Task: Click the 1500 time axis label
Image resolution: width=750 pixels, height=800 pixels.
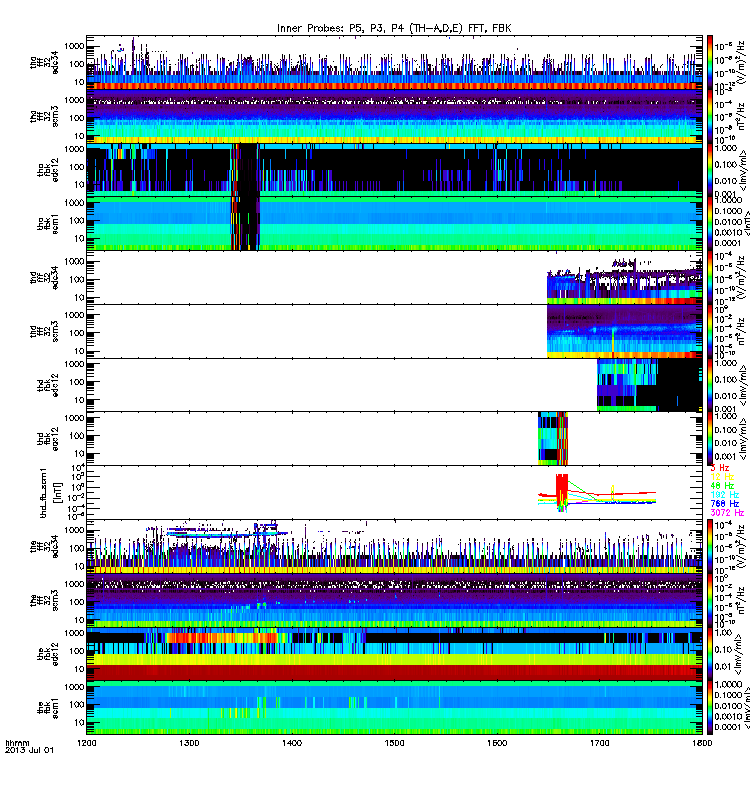Action: (394, 743)
